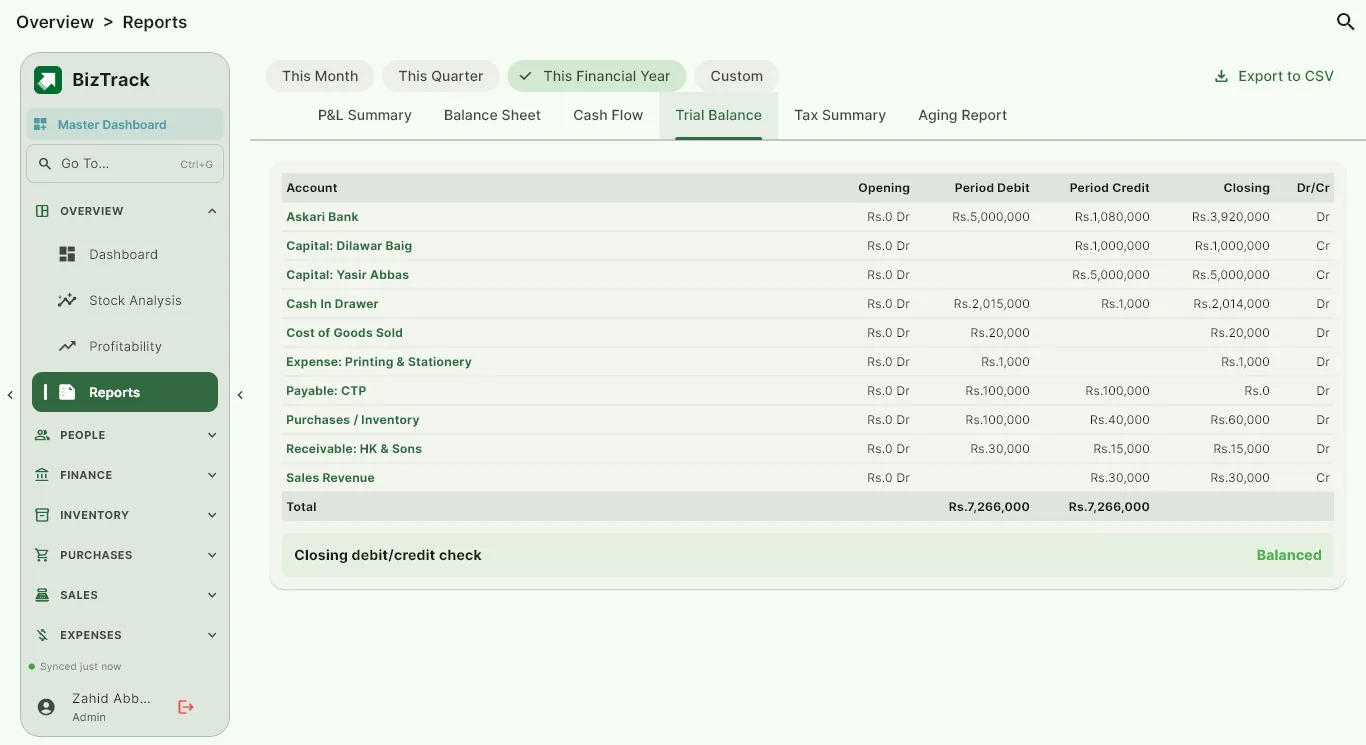Image resolution: width=1366 pixels, height=745 pixels.
Task: Select the This Month period filter
Action: tap(320, 76)
